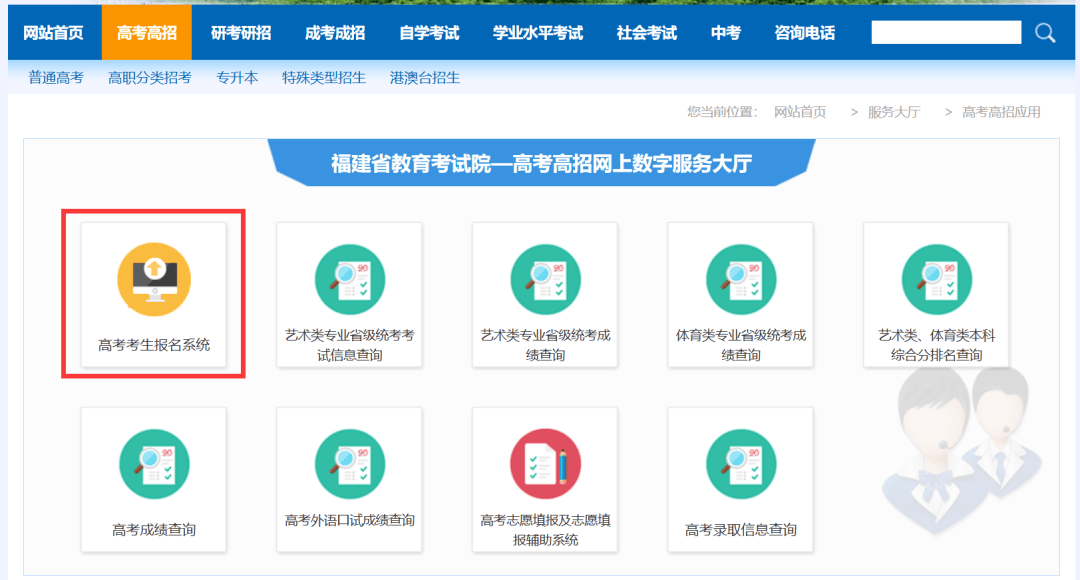Open the 艺术类专业省级统考成绩查询 icon
Image resolution: width=1080 pixels, height=580 pixels.
(545, 279)
